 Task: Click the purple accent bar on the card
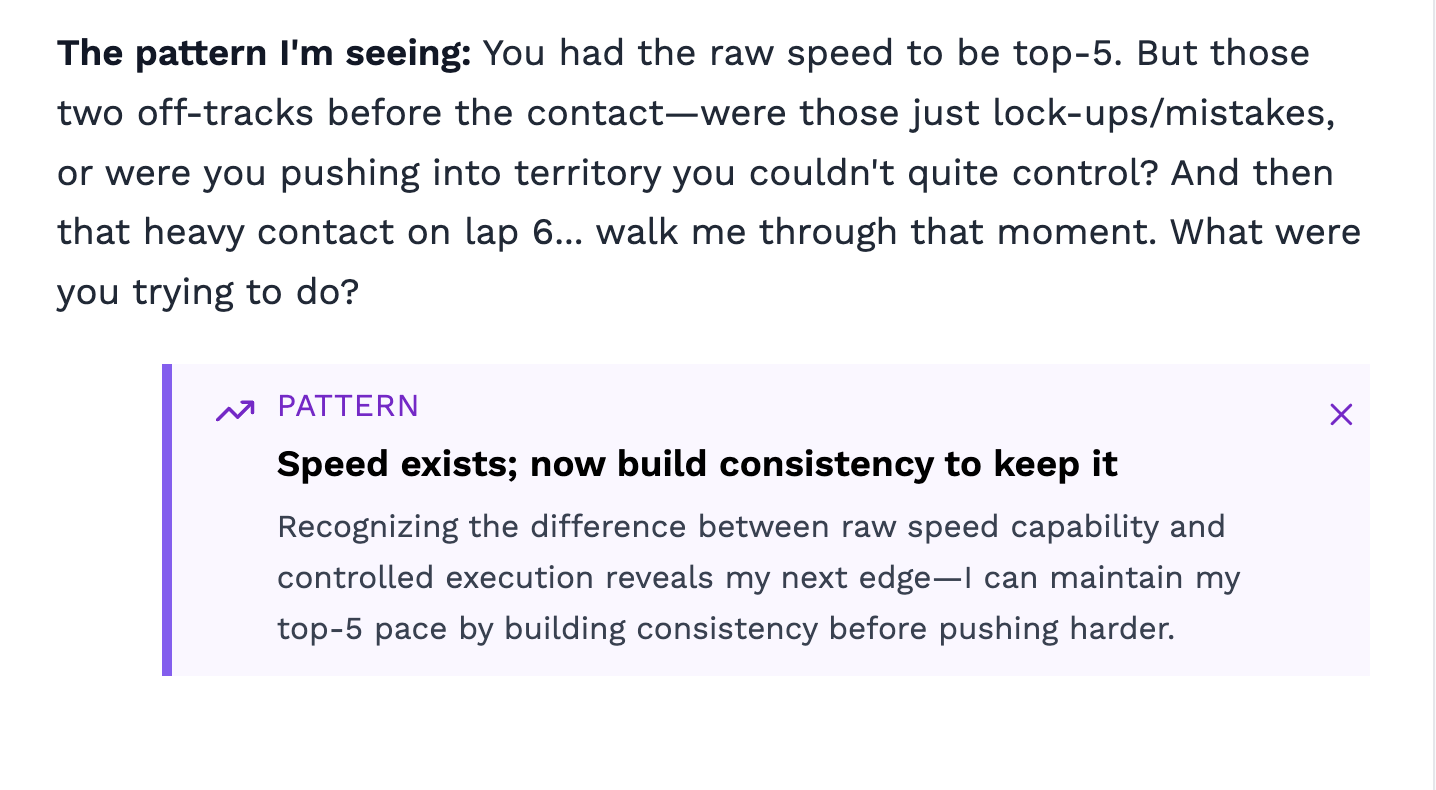coord(167,518)
